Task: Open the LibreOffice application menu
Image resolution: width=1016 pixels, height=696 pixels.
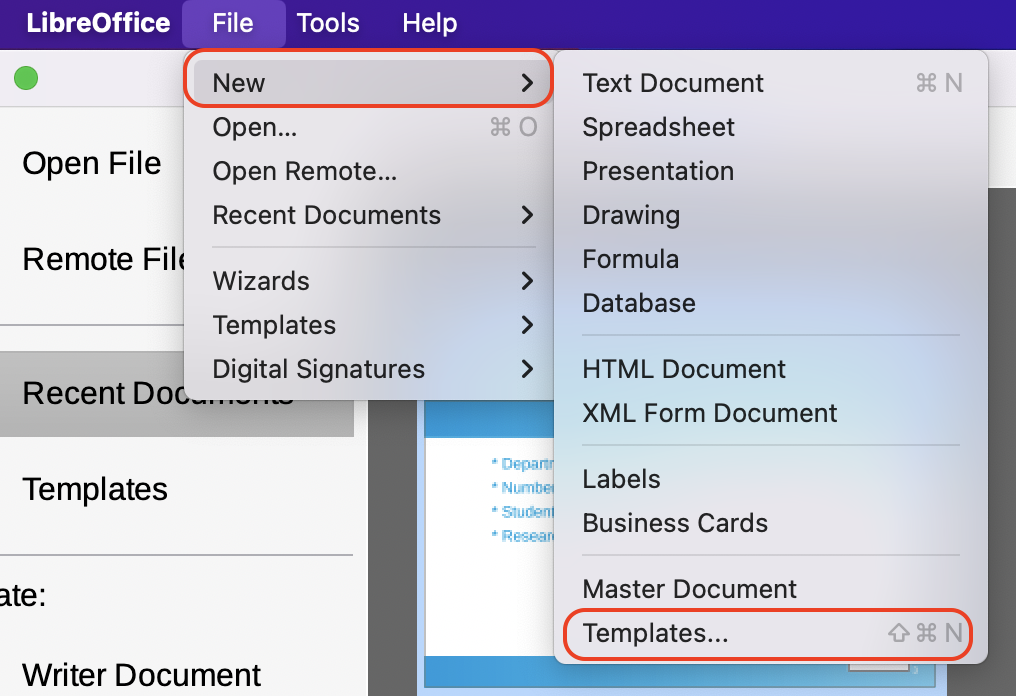Action: pyautogui.click(x=98, y=23)
